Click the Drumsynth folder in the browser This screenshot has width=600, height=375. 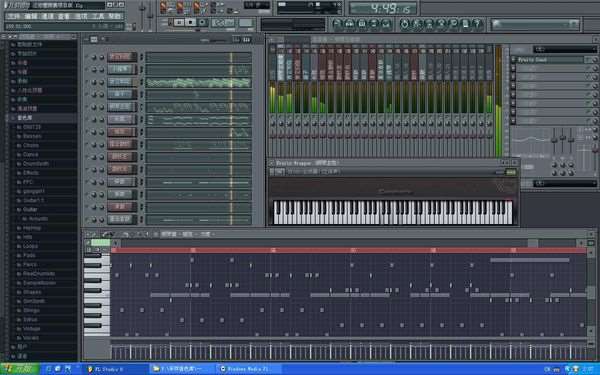36,164
